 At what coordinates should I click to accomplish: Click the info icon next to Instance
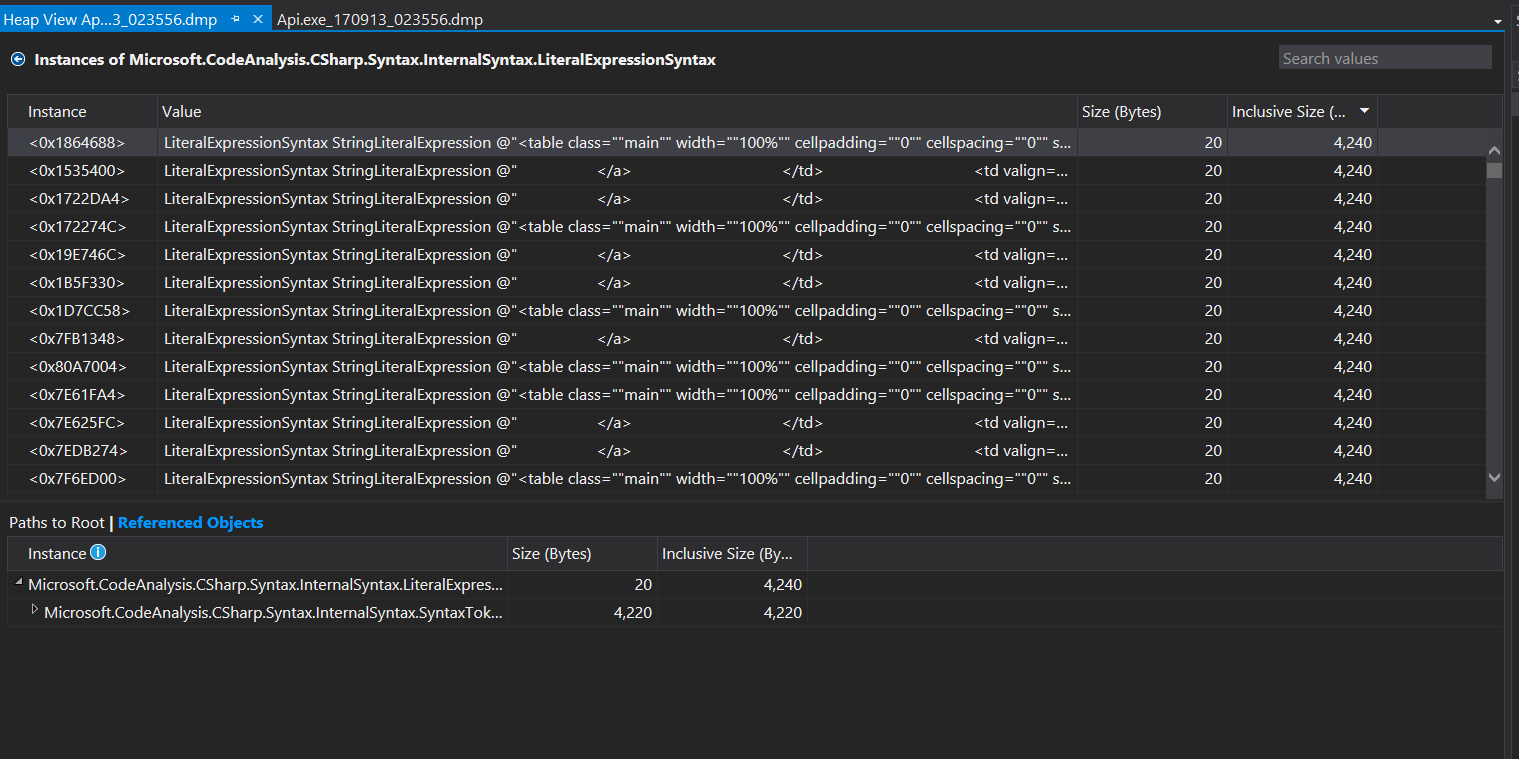point(98,553)
